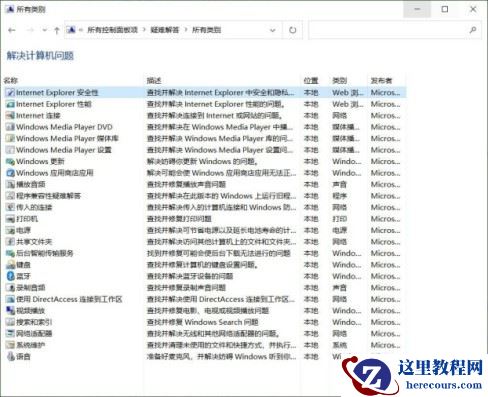488x397 pixels.
Task: Click the 视频播放 icon
Action: pos(11,311)
